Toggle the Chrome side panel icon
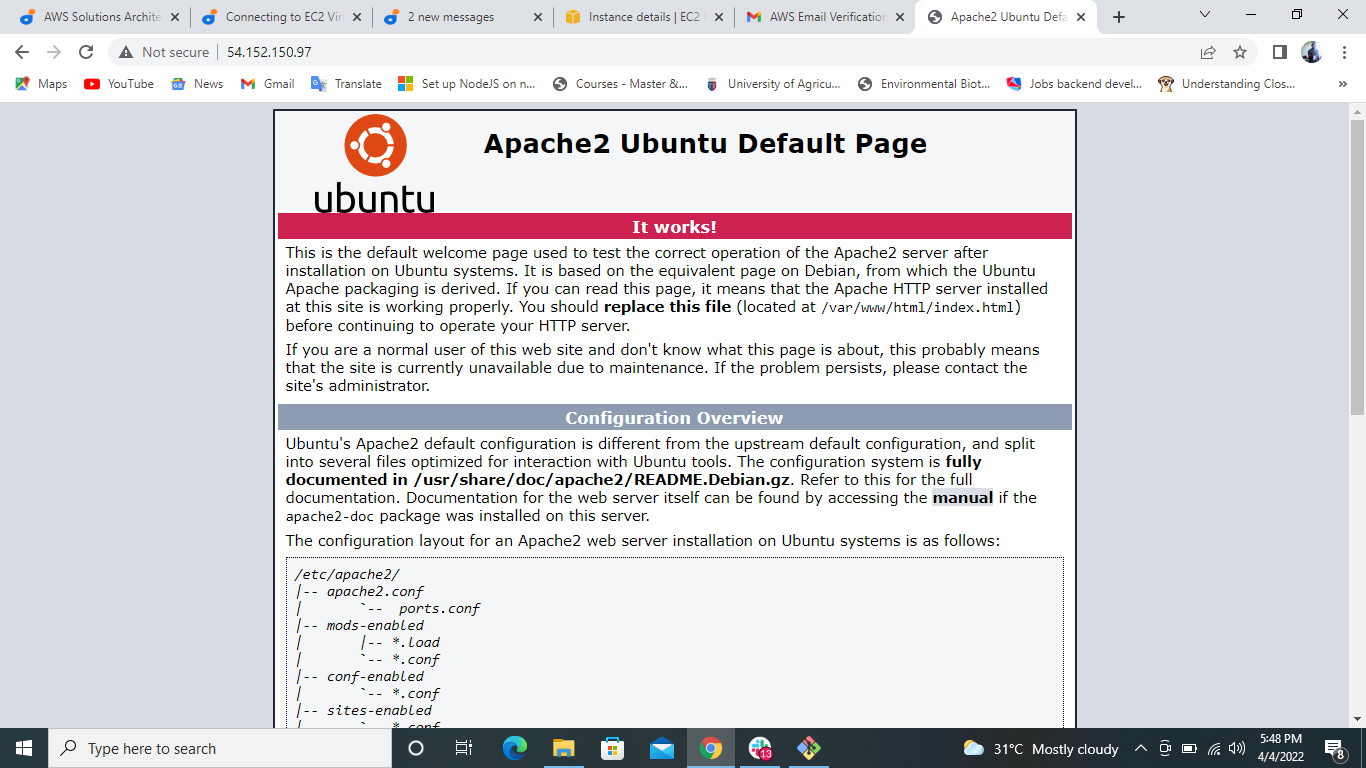This screenshot has height=768, width=1366. tap(1280, 52)
